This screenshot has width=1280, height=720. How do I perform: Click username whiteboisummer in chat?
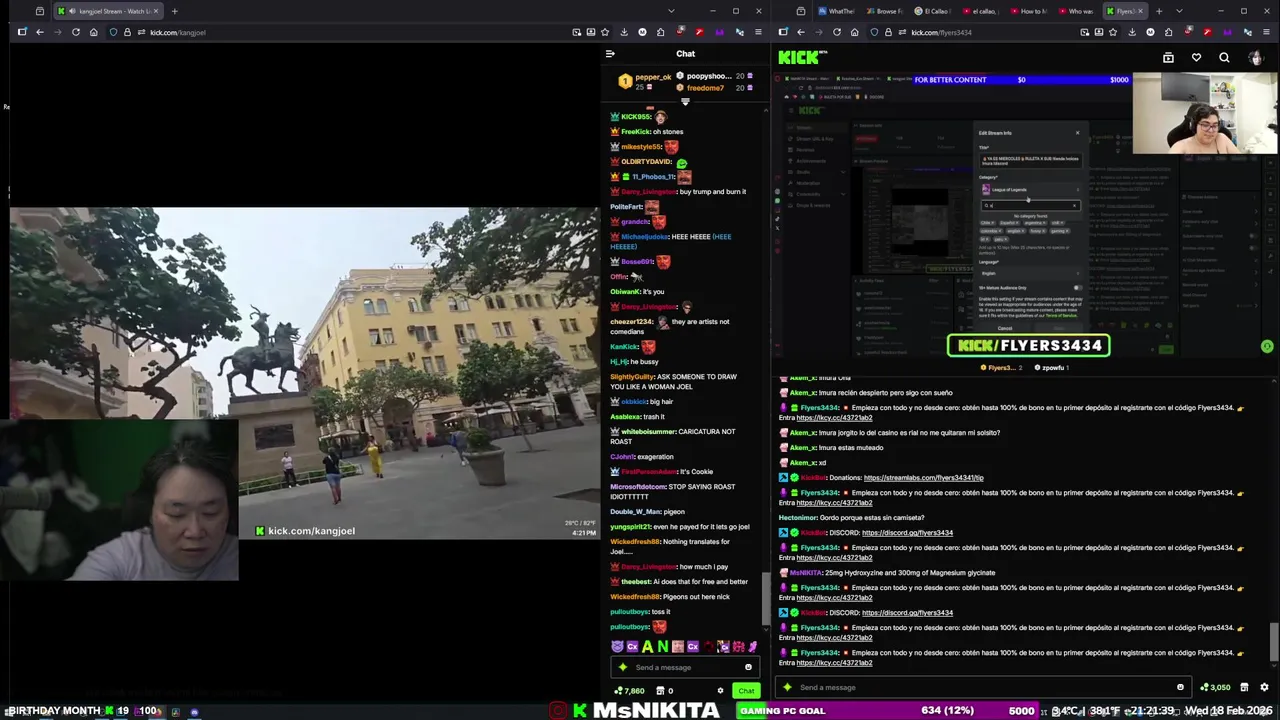point(648,431)
